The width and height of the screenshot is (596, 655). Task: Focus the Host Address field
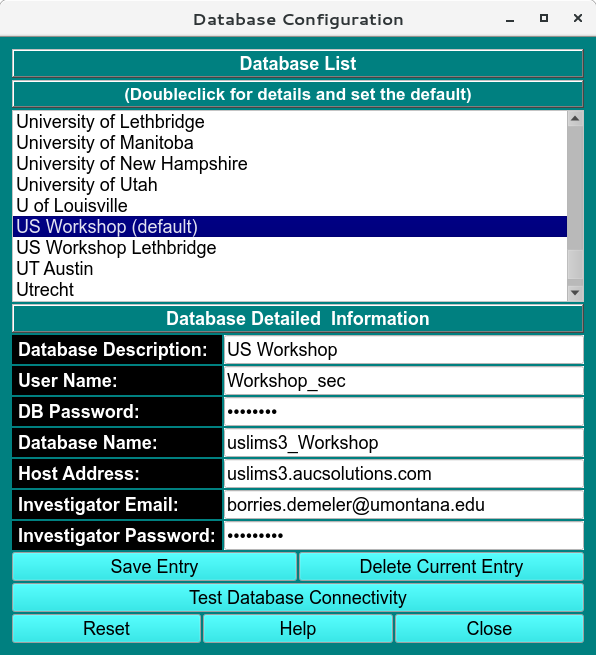coord(403,474)
